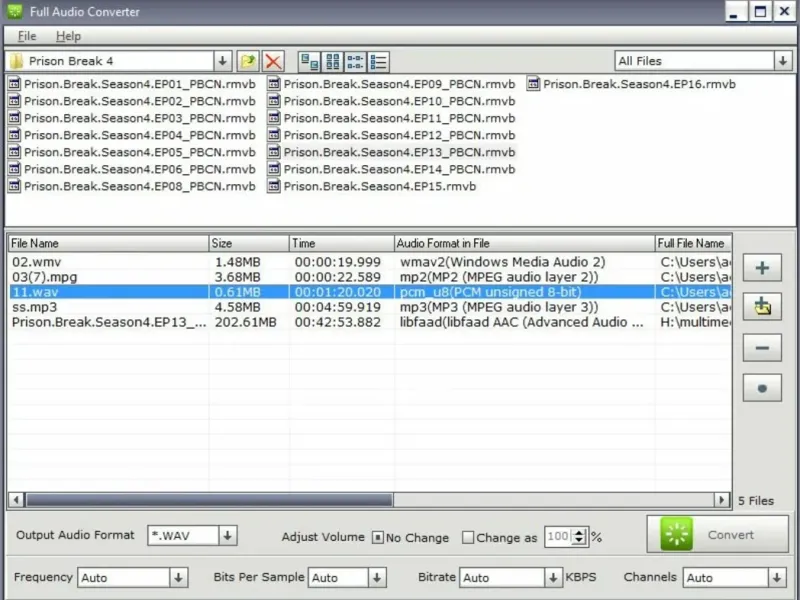The image size is (800, 600).
Task: Click the volume percent input field
Action: pos(558,536)
